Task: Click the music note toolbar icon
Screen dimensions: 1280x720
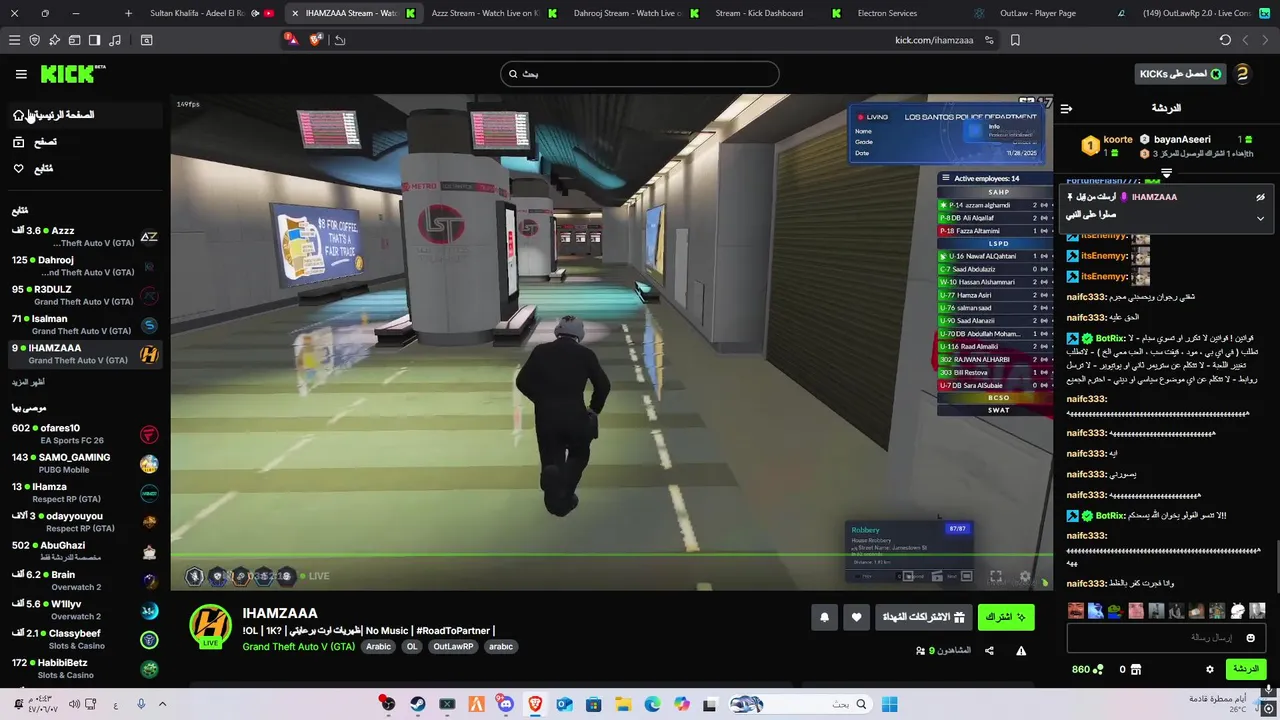Action: 114,40
